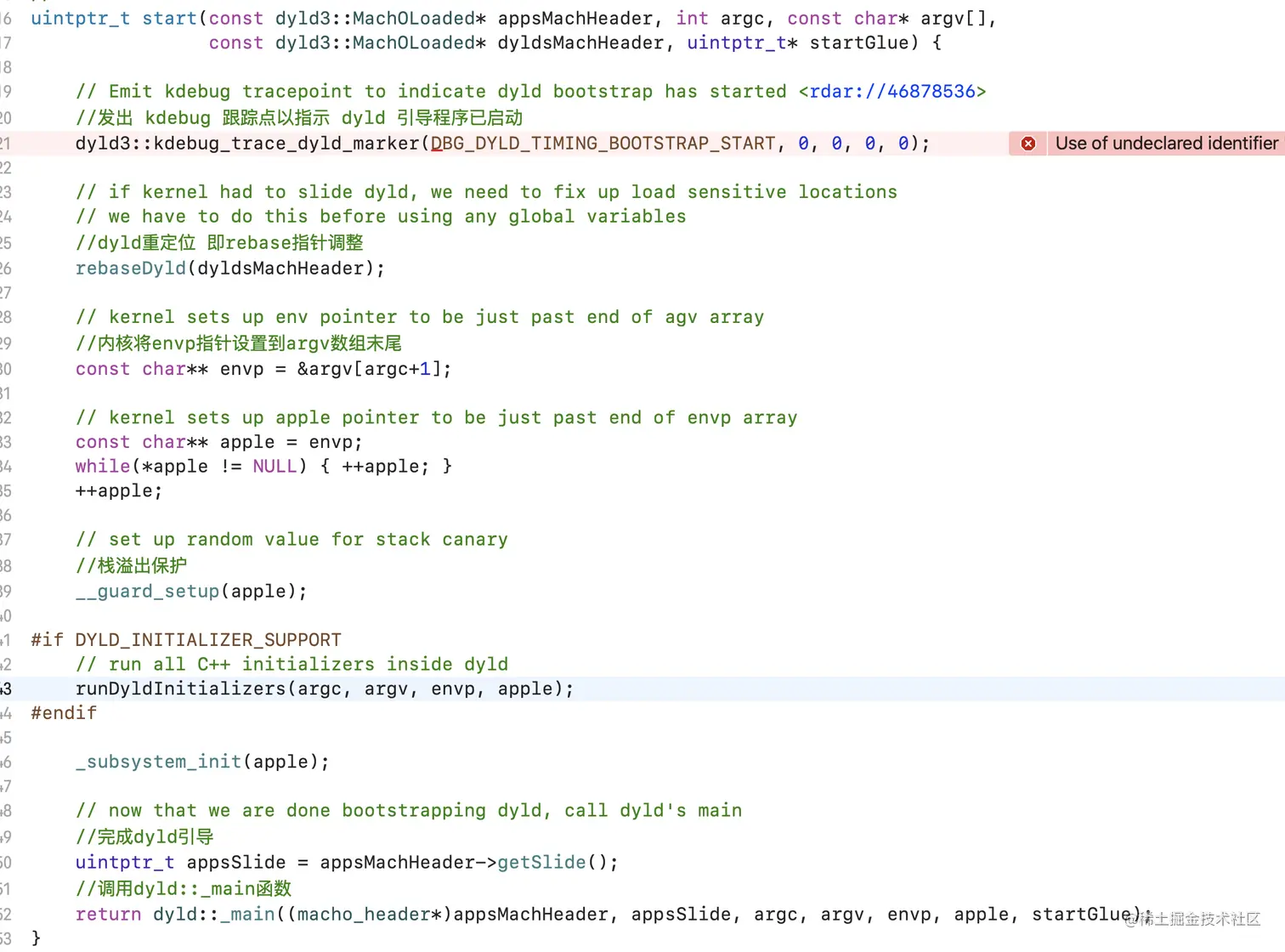Click DBG_DYLD_TIMING_BOOTSTRAP_START identifier
The width and height of the screenshot is (1285, 952).
pyautogui.click(x=603, y=144)
